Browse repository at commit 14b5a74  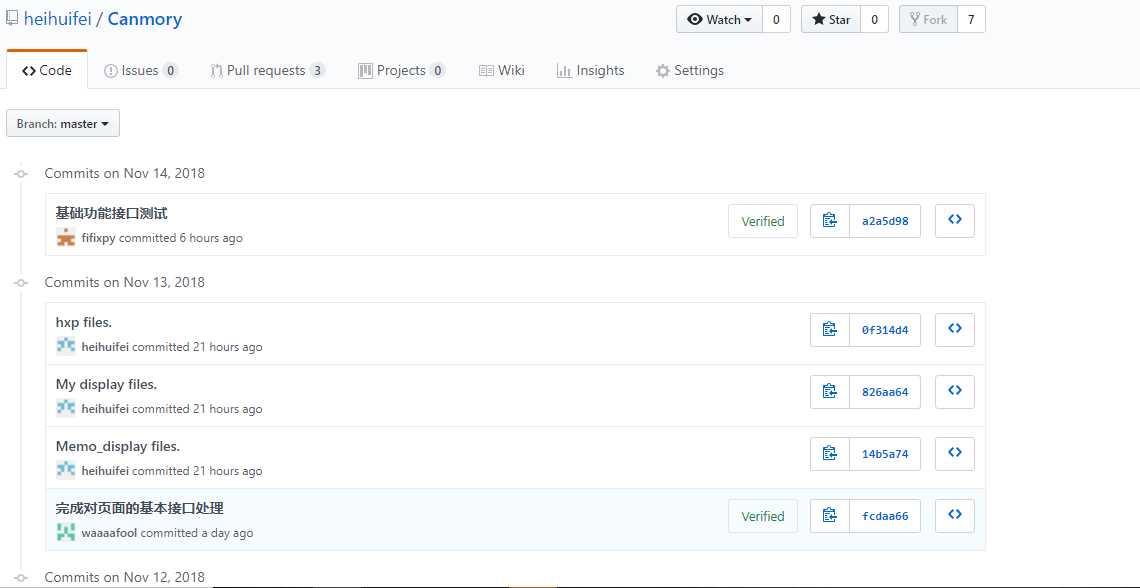(x=955, y=454)
